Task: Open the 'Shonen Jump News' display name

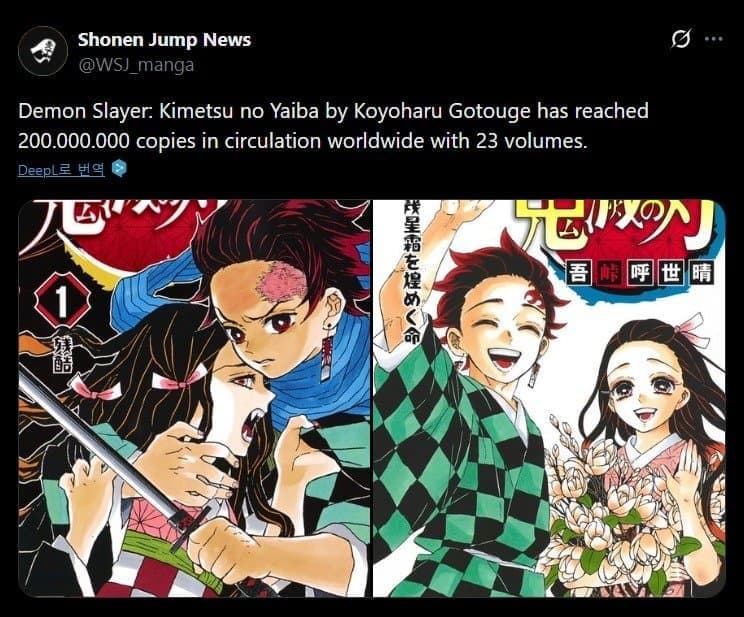Action: click(x=164, y=40)
